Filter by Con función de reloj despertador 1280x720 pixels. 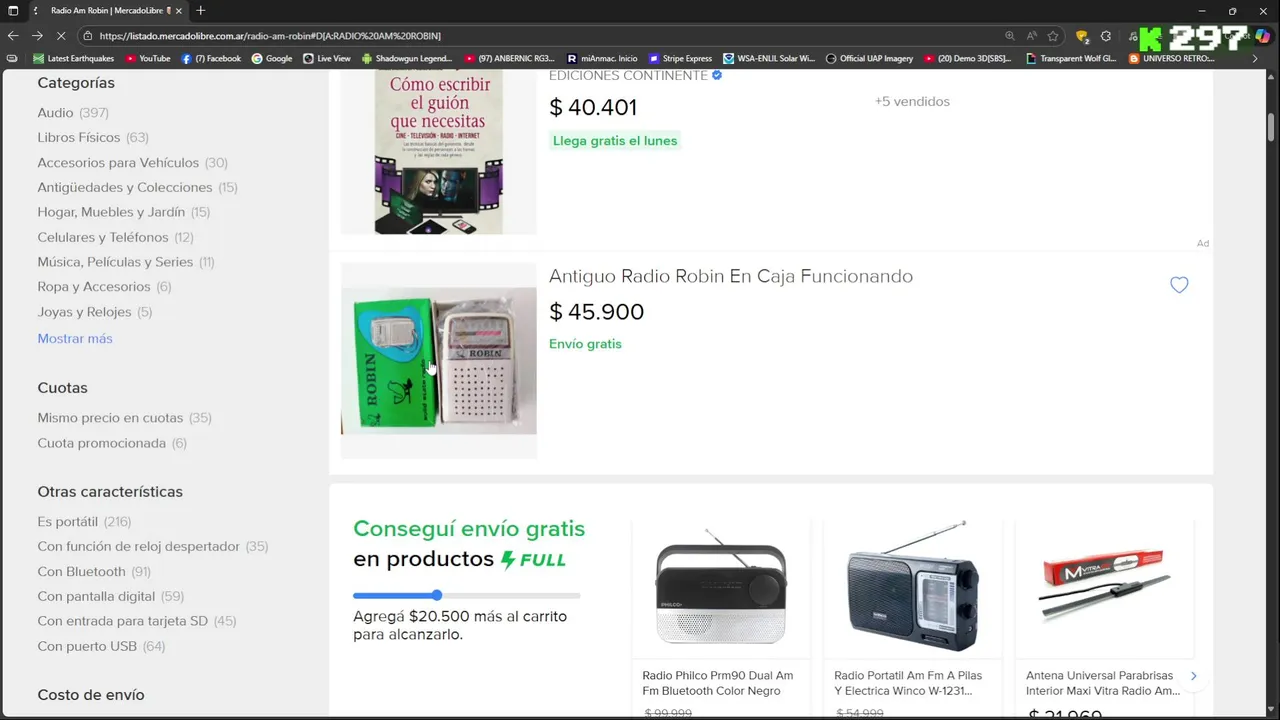coord(153,547)
